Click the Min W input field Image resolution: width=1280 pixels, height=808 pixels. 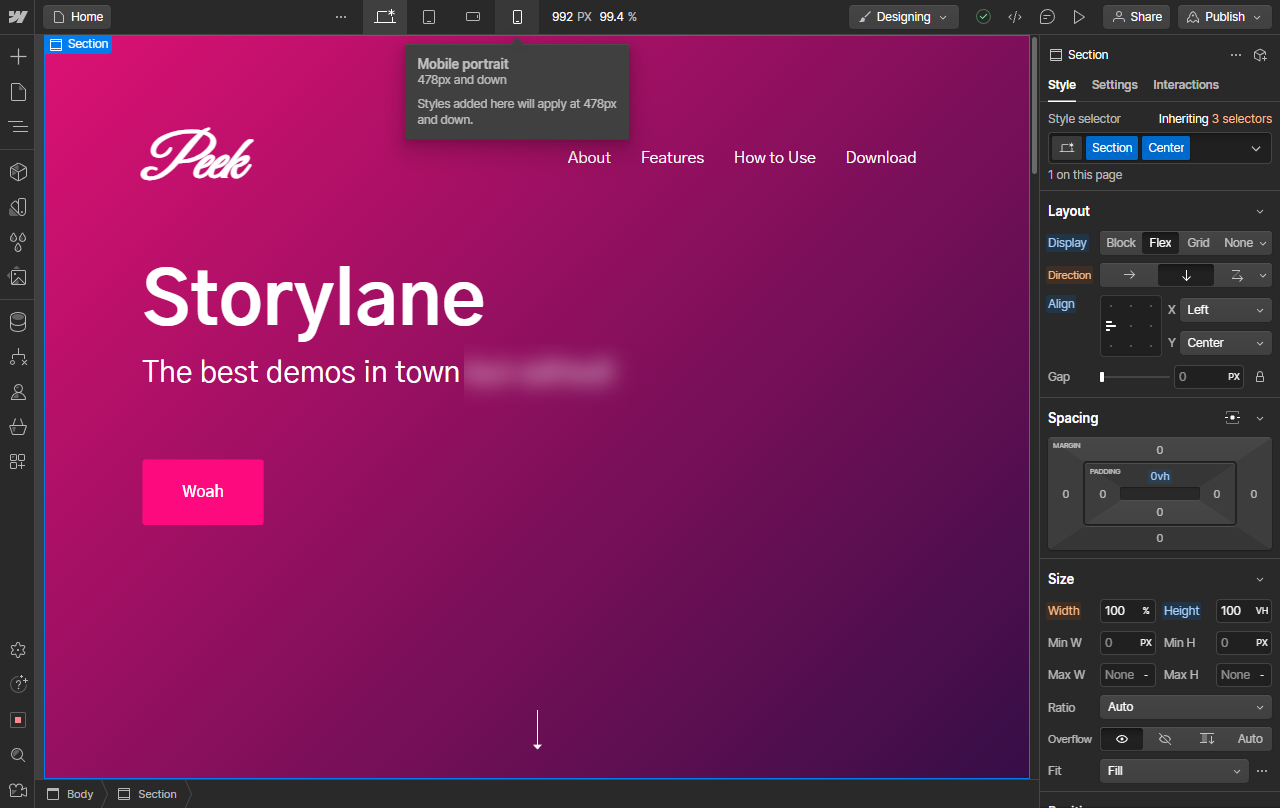coord(1120,643)
